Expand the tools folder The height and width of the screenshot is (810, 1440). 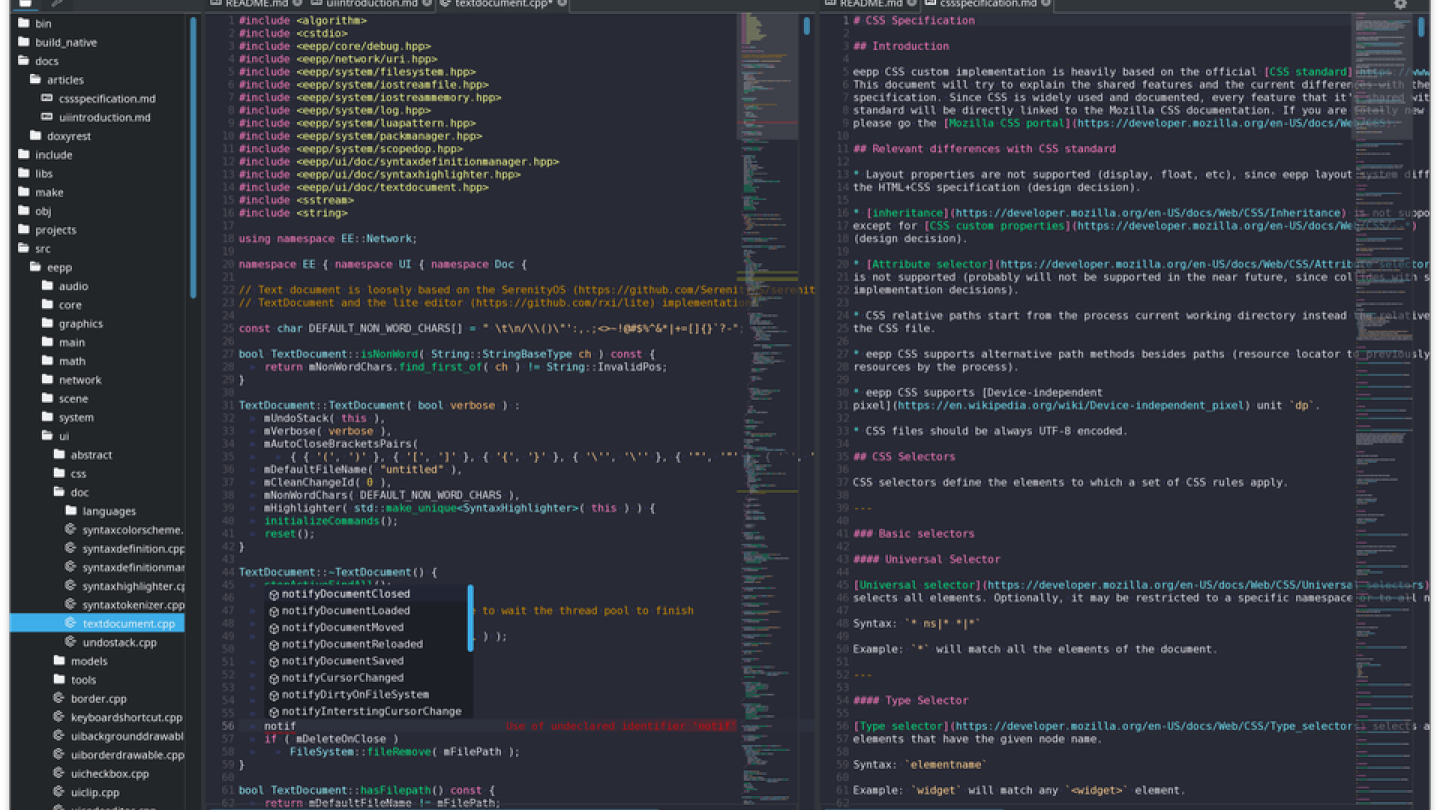(59, 679)
